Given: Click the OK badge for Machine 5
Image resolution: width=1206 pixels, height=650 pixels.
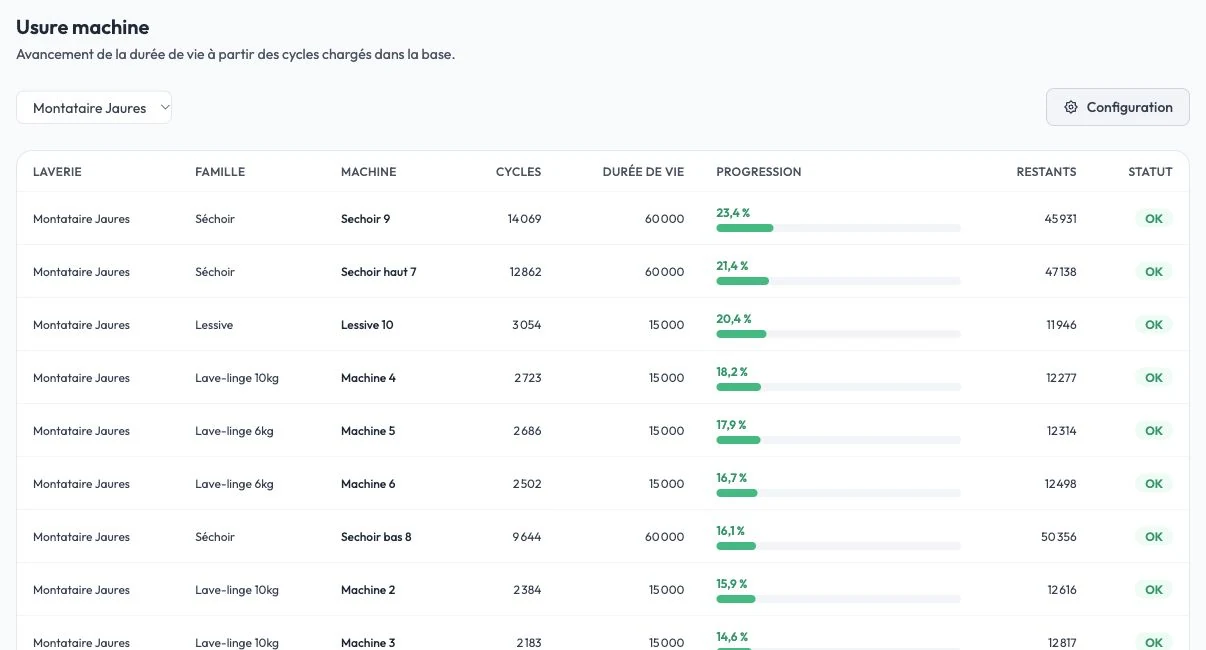Looking at the screenshot, I should pos(1153,431).
